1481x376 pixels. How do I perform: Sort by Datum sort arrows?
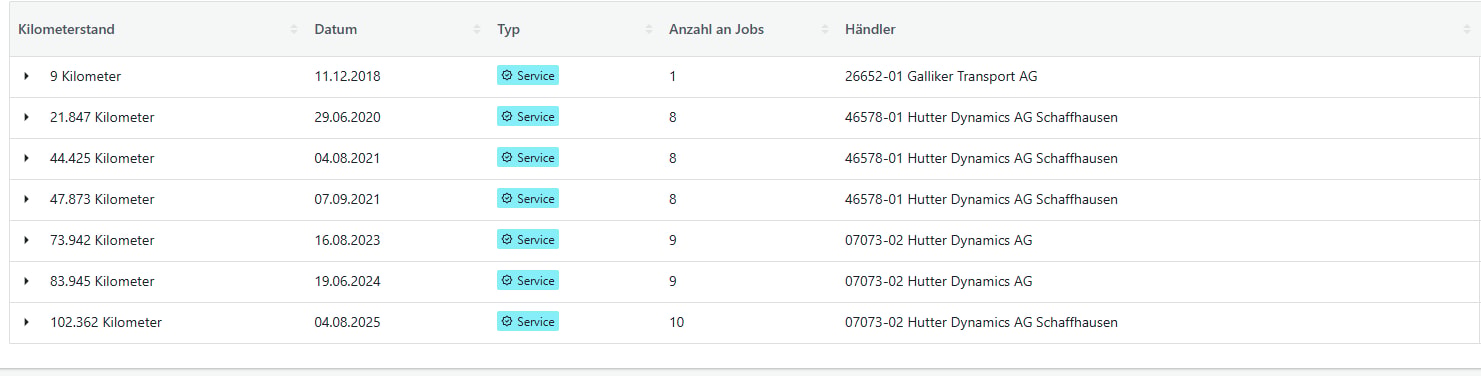point(477,29)
